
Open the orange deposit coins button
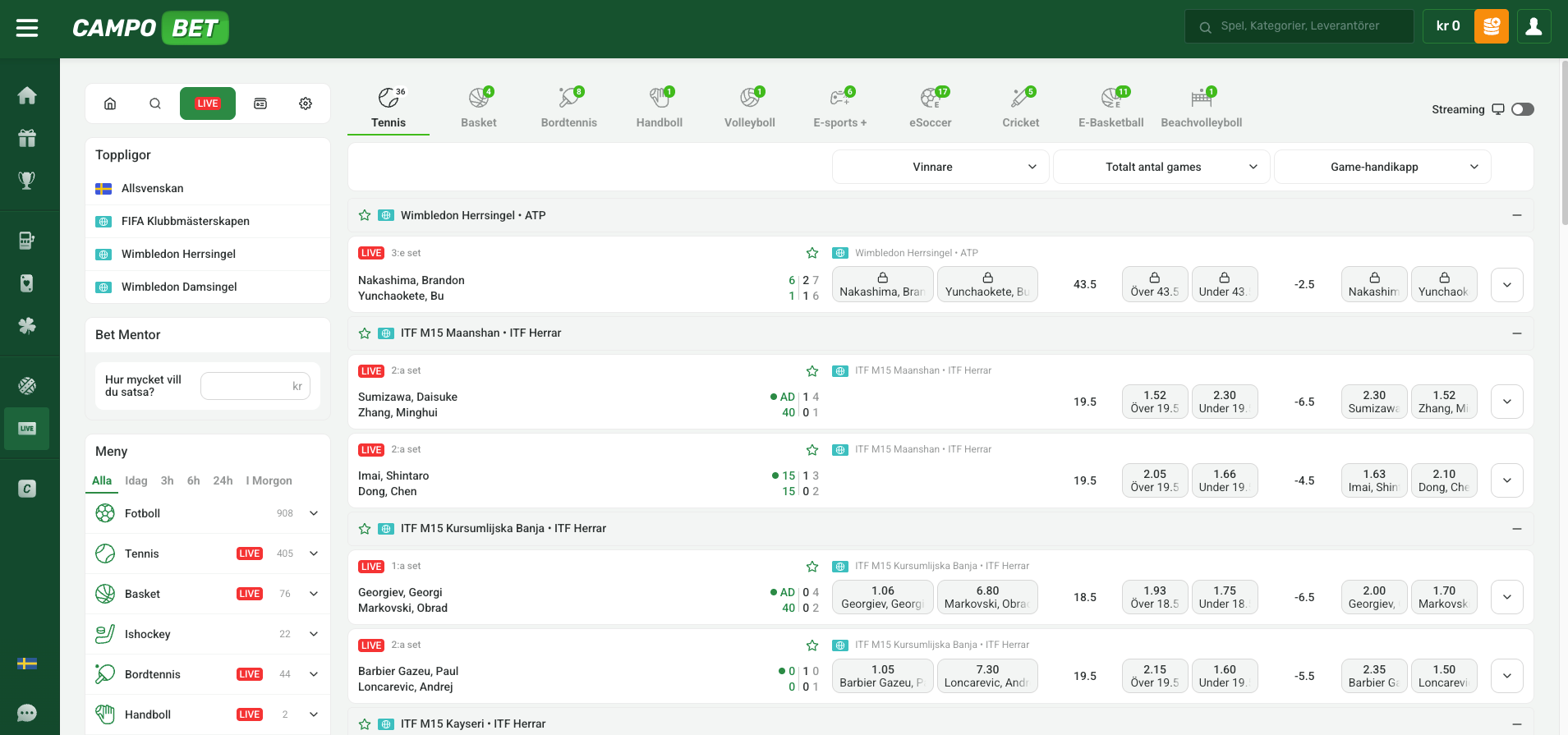point(1492,26)
